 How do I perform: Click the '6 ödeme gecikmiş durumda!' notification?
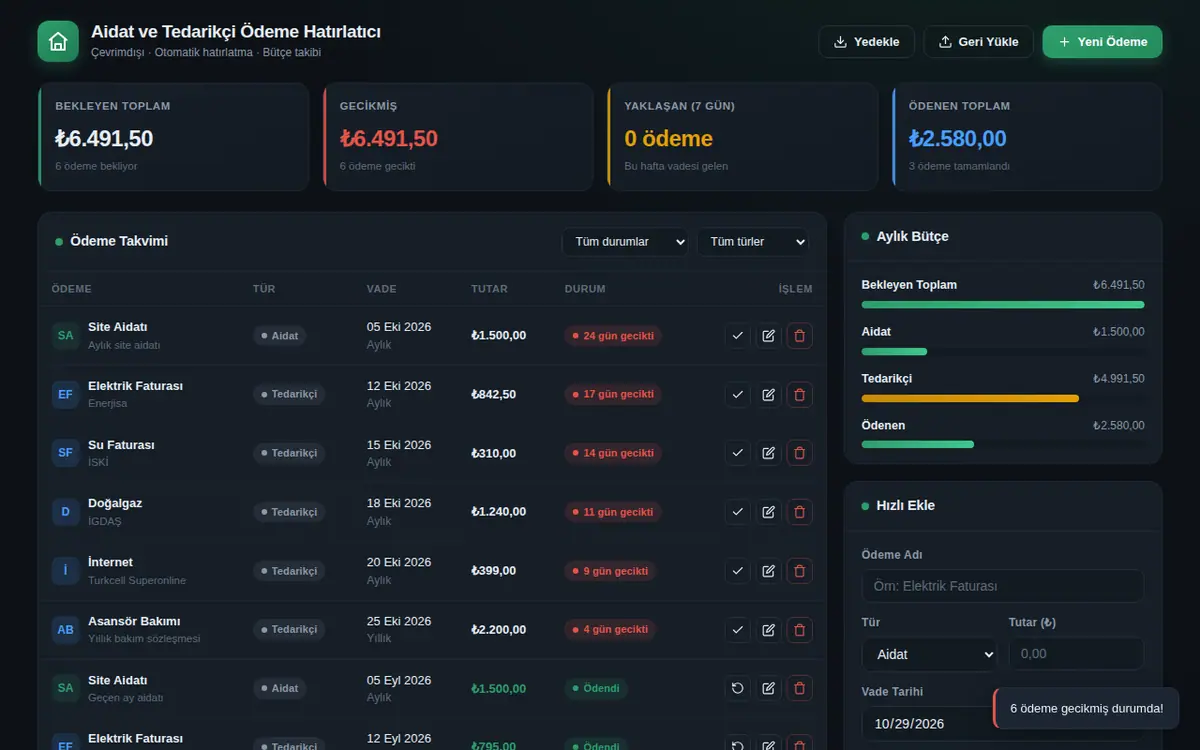tap(1086, 708)
